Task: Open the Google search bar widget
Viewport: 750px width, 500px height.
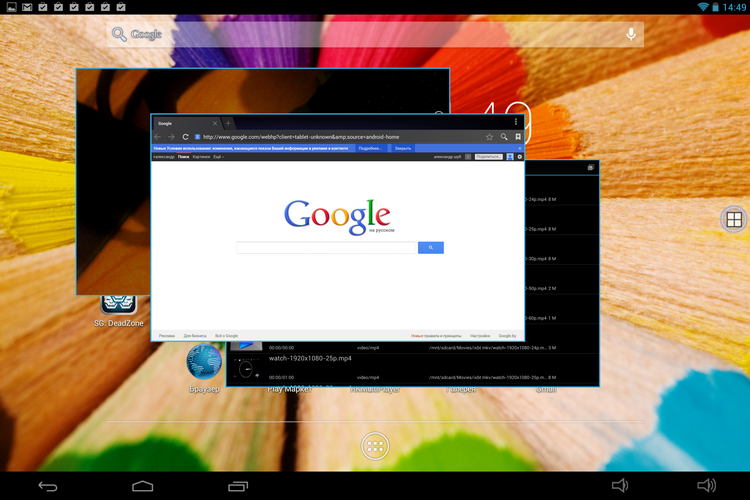Action: pos(375,34)
